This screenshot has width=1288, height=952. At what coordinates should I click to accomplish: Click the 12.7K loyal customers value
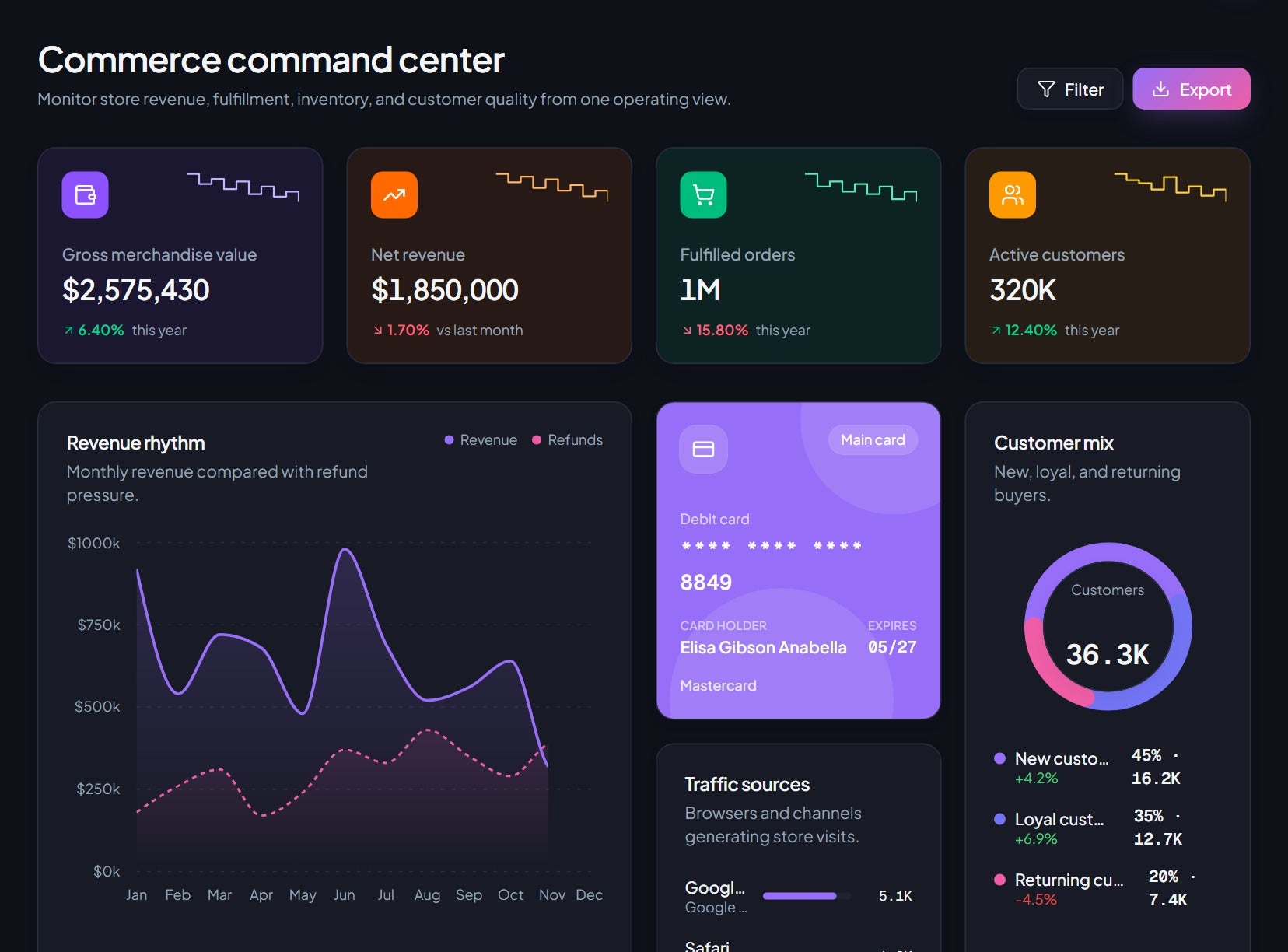pos(1158,839)
